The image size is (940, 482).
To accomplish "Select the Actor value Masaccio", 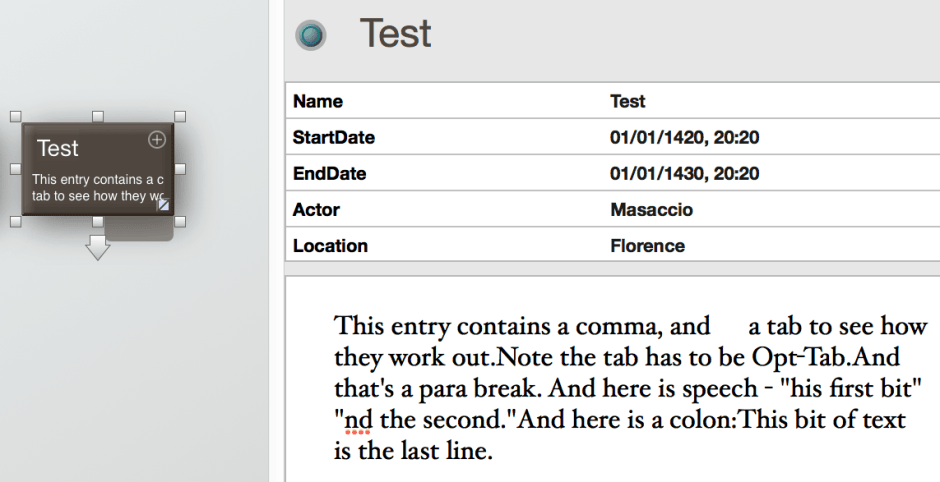I will 651,209.
